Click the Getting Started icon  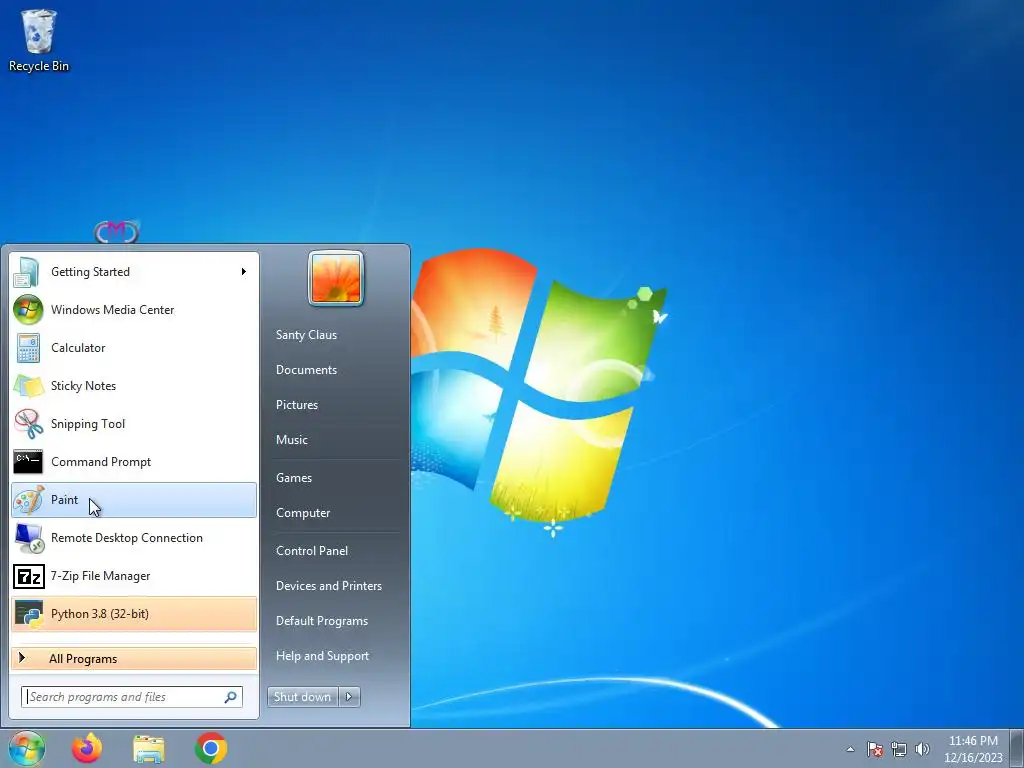pos(27,272)
